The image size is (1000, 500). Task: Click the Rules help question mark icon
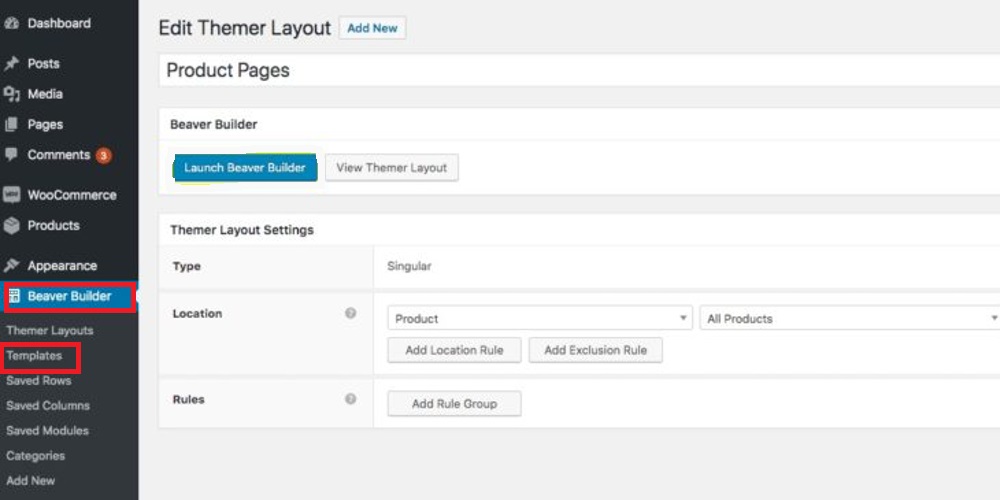coord(350,399)
